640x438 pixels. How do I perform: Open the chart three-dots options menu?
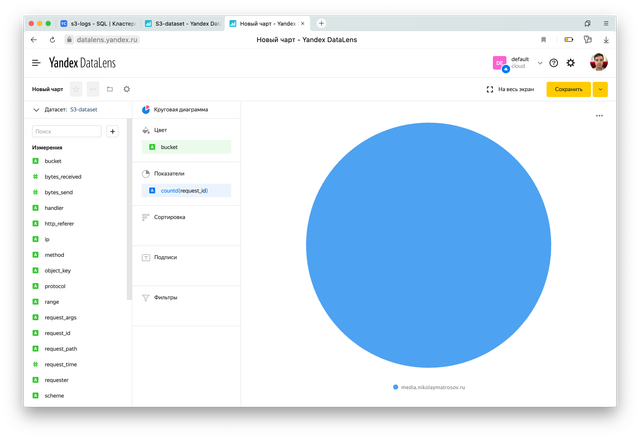(x=599, y=116)
